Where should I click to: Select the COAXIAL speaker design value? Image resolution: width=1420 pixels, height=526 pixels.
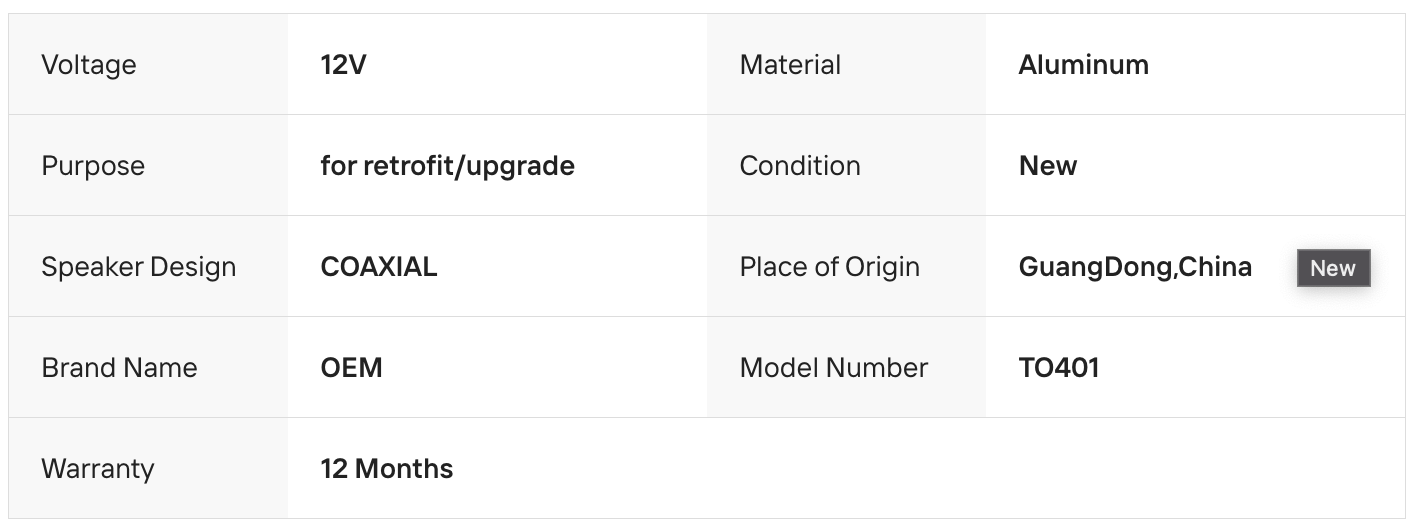[x=379, y=267]
